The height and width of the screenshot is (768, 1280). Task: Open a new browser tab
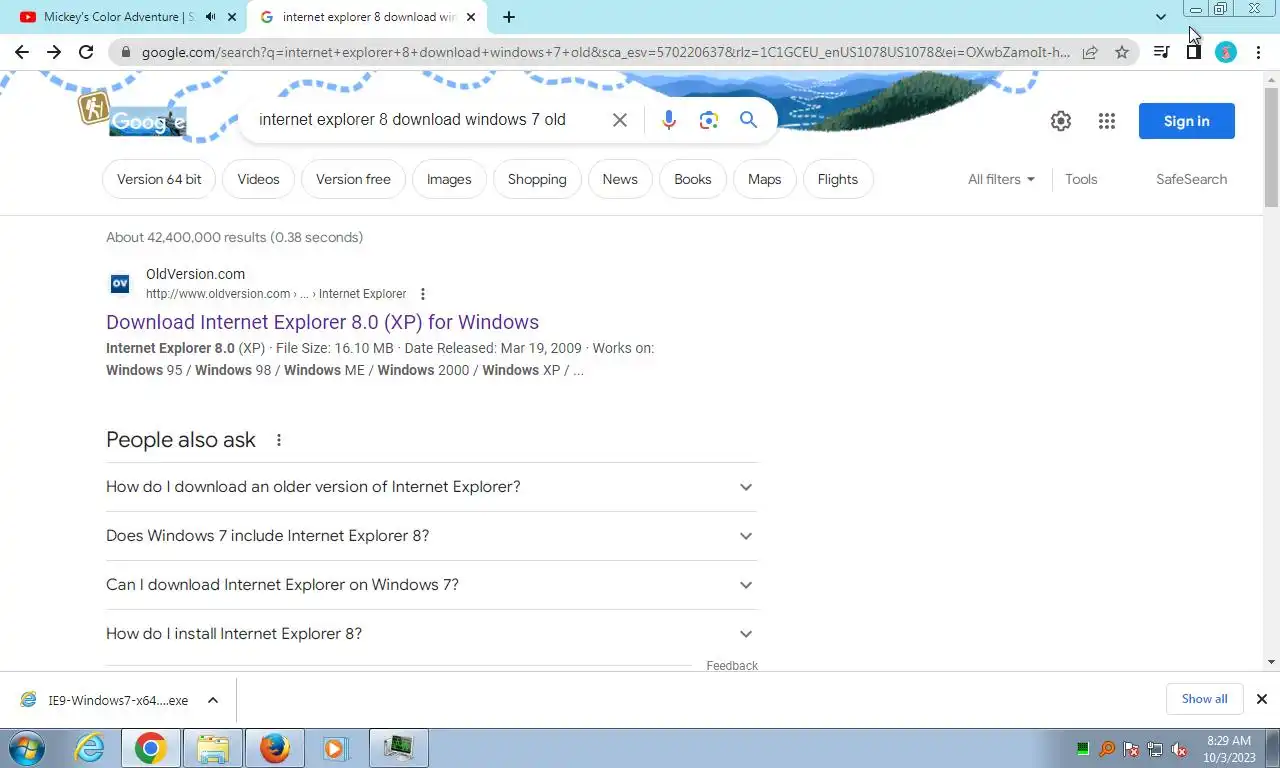click(x=509, y=17)
